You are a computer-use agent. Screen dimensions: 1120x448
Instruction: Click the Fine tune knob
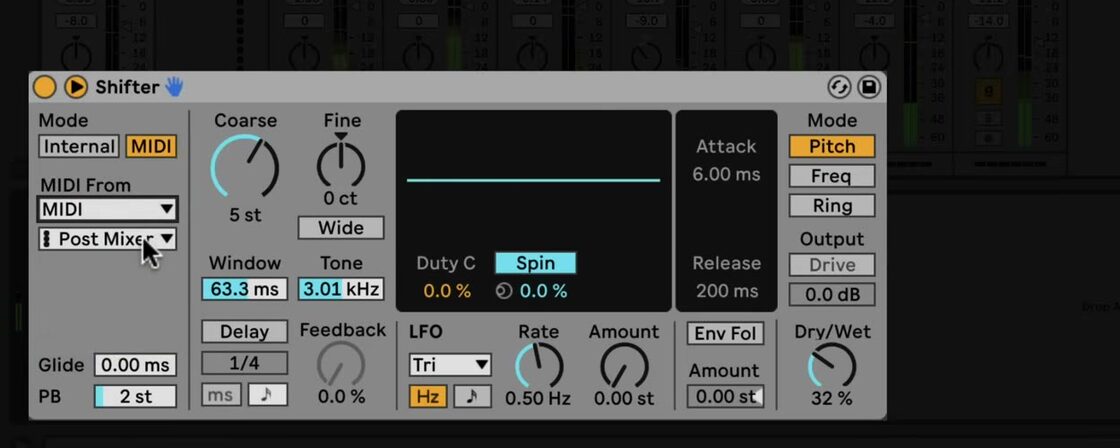tap(341, 163)
